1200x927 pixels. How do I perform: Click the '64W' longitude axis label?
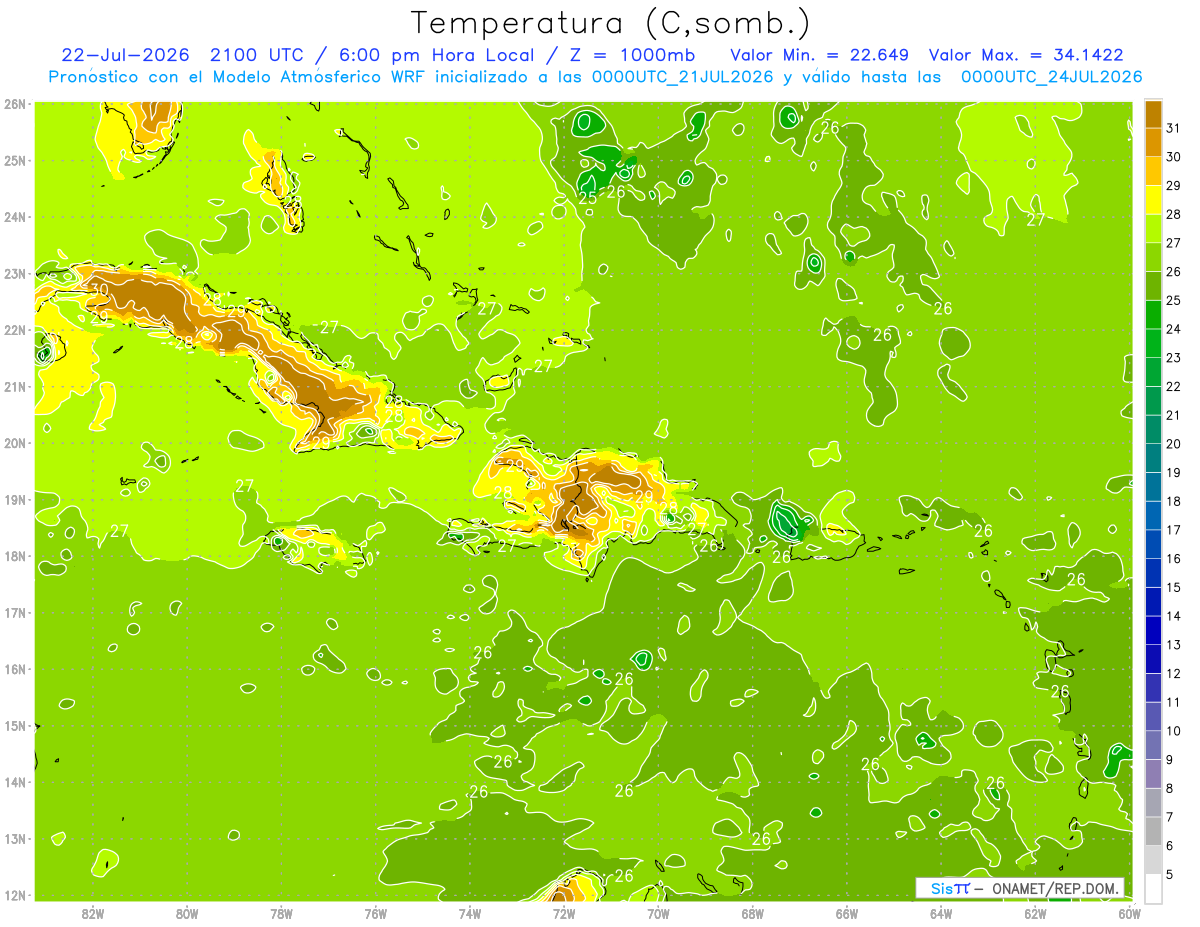(941, 912)
